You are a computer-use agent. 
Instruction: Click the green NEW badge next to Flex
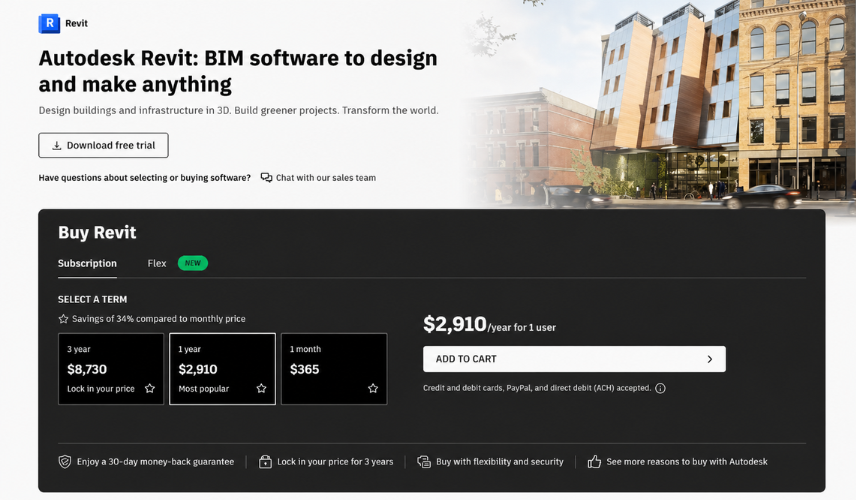pos(193,263)
